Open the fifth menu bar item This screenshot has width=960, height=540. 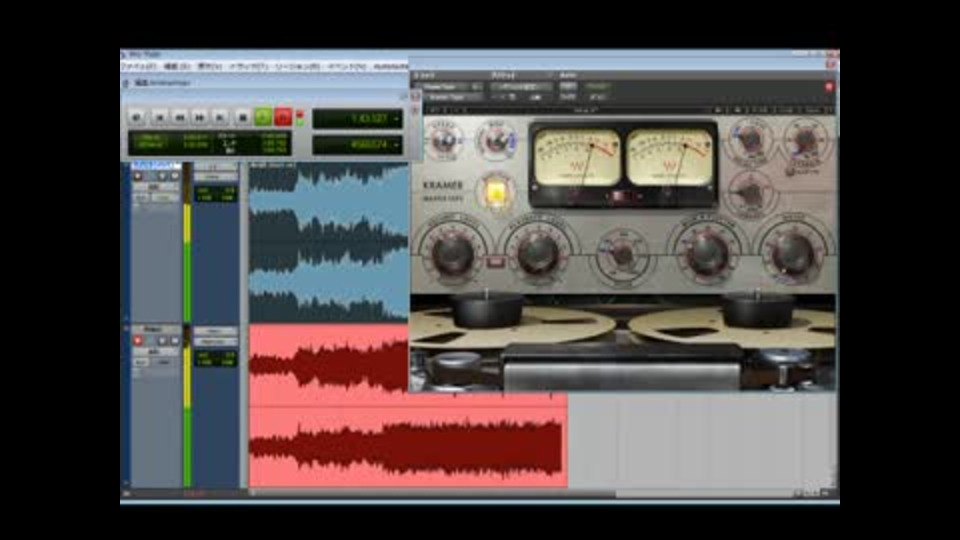[298, 66]
